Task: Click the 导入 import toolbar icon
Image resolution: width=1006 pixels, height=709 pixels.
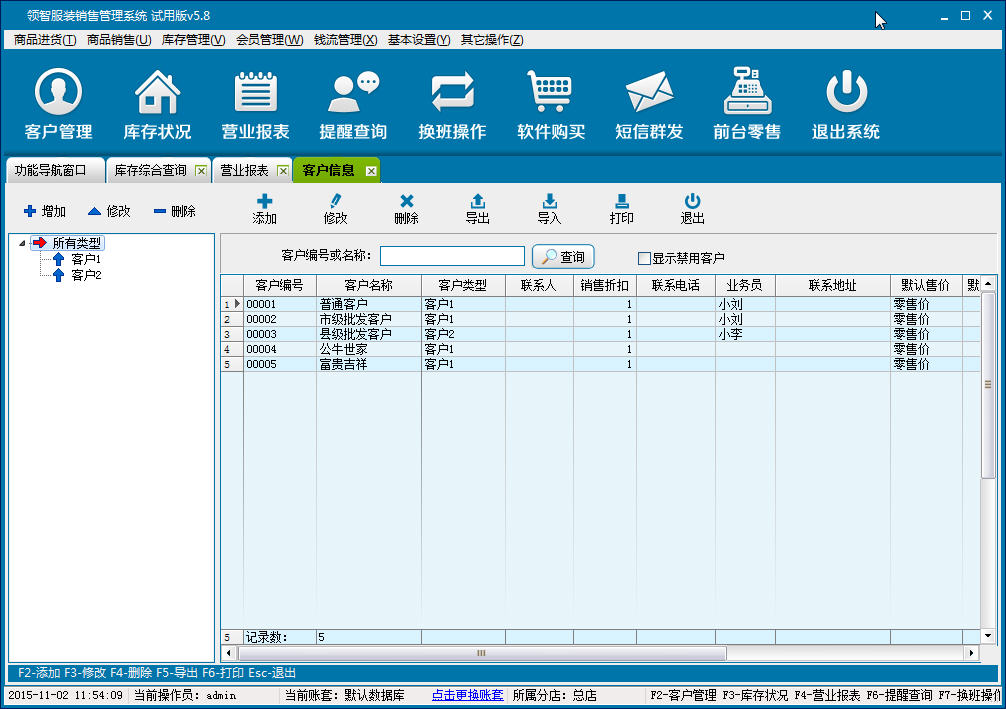Action: (549, 209)
